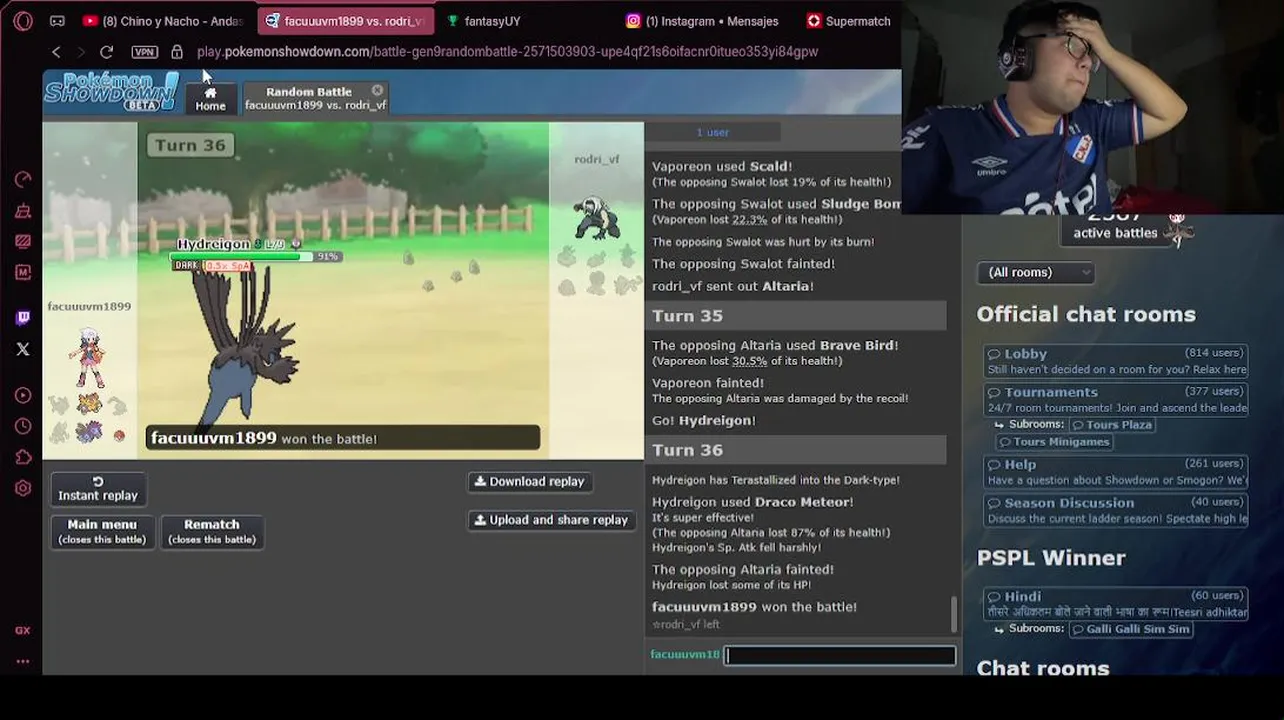Join Season Discussion room
Viewport: 1284px width, 720px height.
click(x=1116, y=510)
